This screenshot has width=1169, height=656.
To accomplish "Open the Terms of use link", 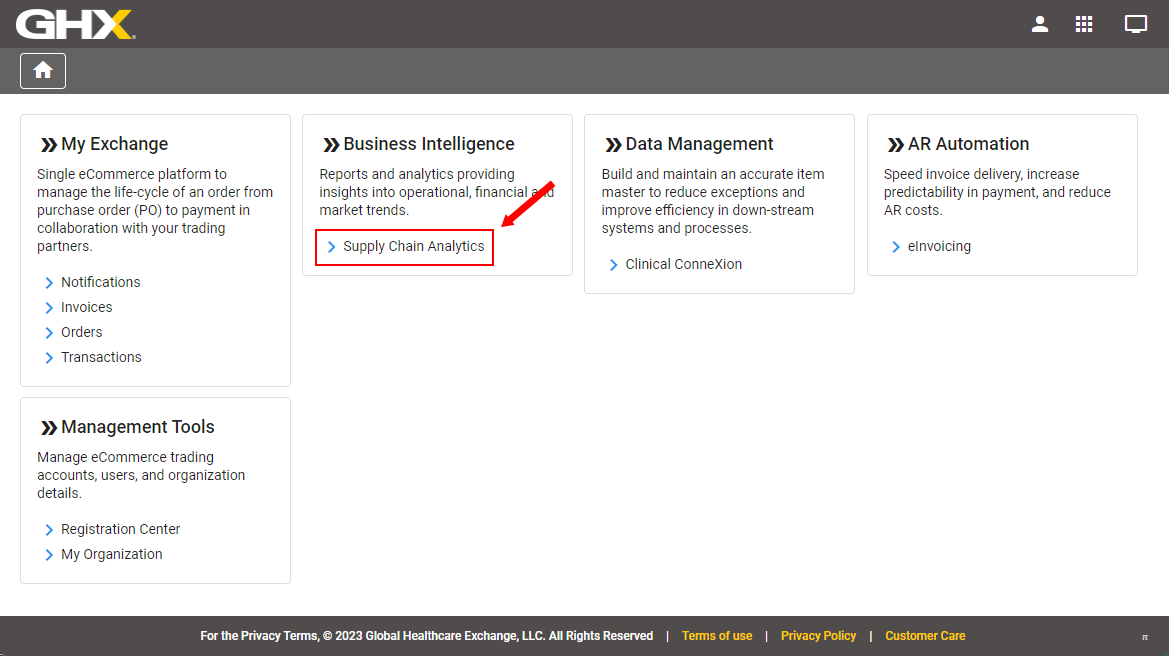I will pyautogui.click(x=717, y=636).
